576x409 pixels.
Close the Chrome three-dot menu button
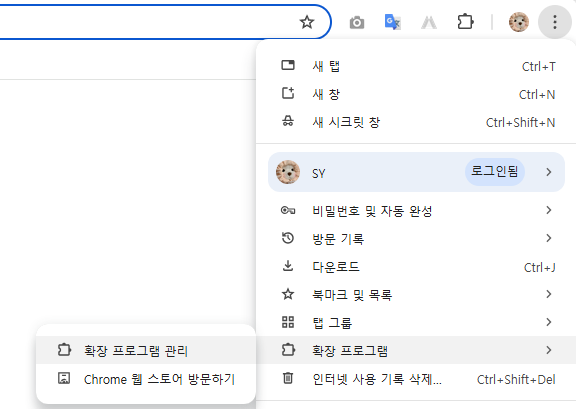pyautogui.click(x=555, y=22)
